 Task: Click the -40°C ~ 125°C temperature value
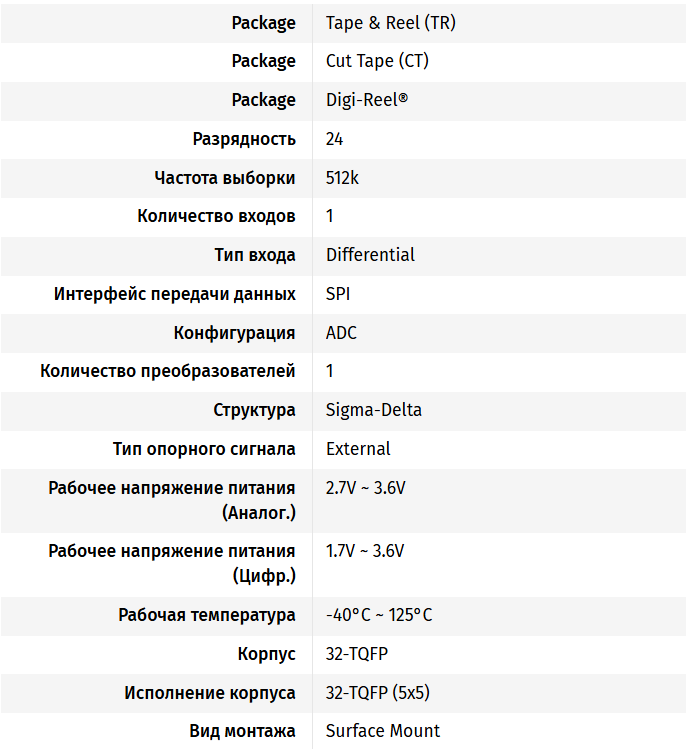[x=379, y=615]
